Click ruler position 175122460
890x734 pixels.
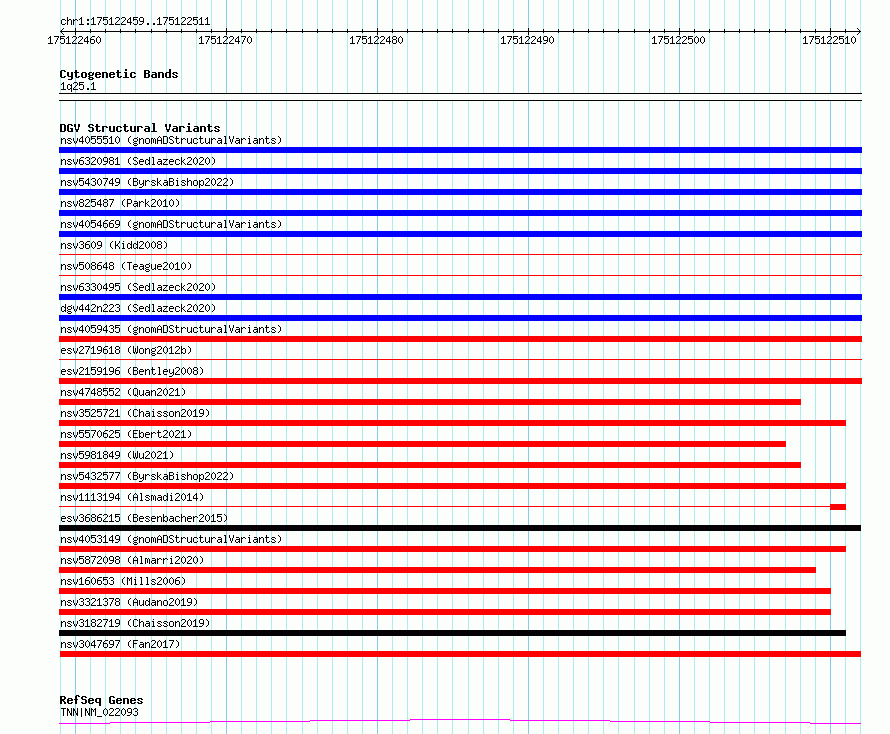tap(74, 40)
